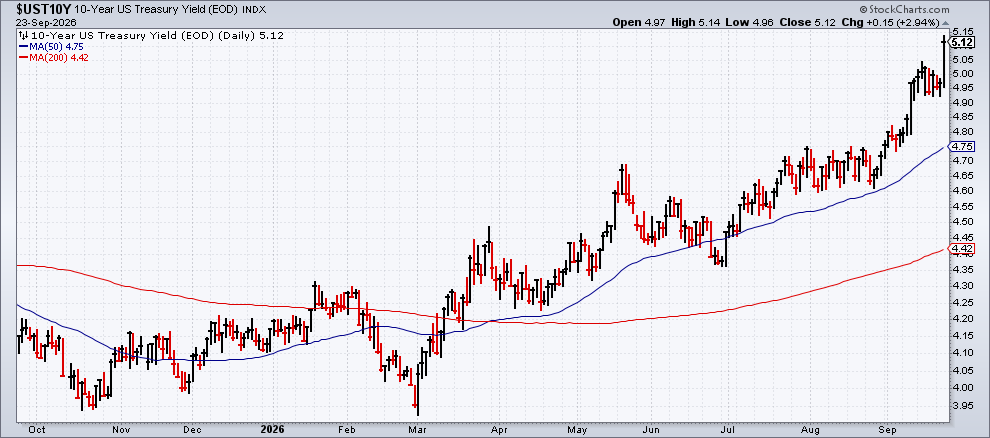Viewport: 990px width, 438px height.
Task: Click the Close 5.12 value in the header
Action: (x=814, y=22)
